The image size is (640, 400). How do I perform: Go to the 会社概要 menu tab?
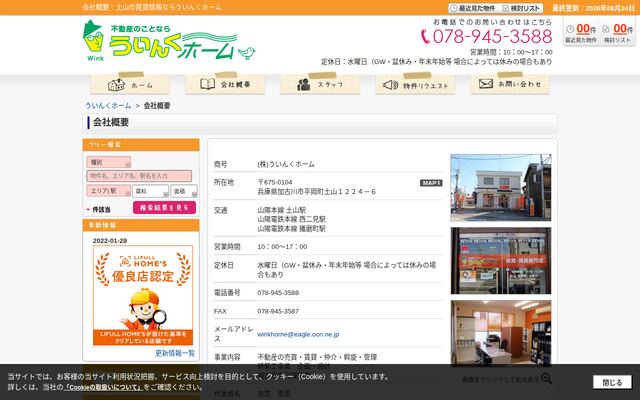pyautogui.click(x=225, y=84)
